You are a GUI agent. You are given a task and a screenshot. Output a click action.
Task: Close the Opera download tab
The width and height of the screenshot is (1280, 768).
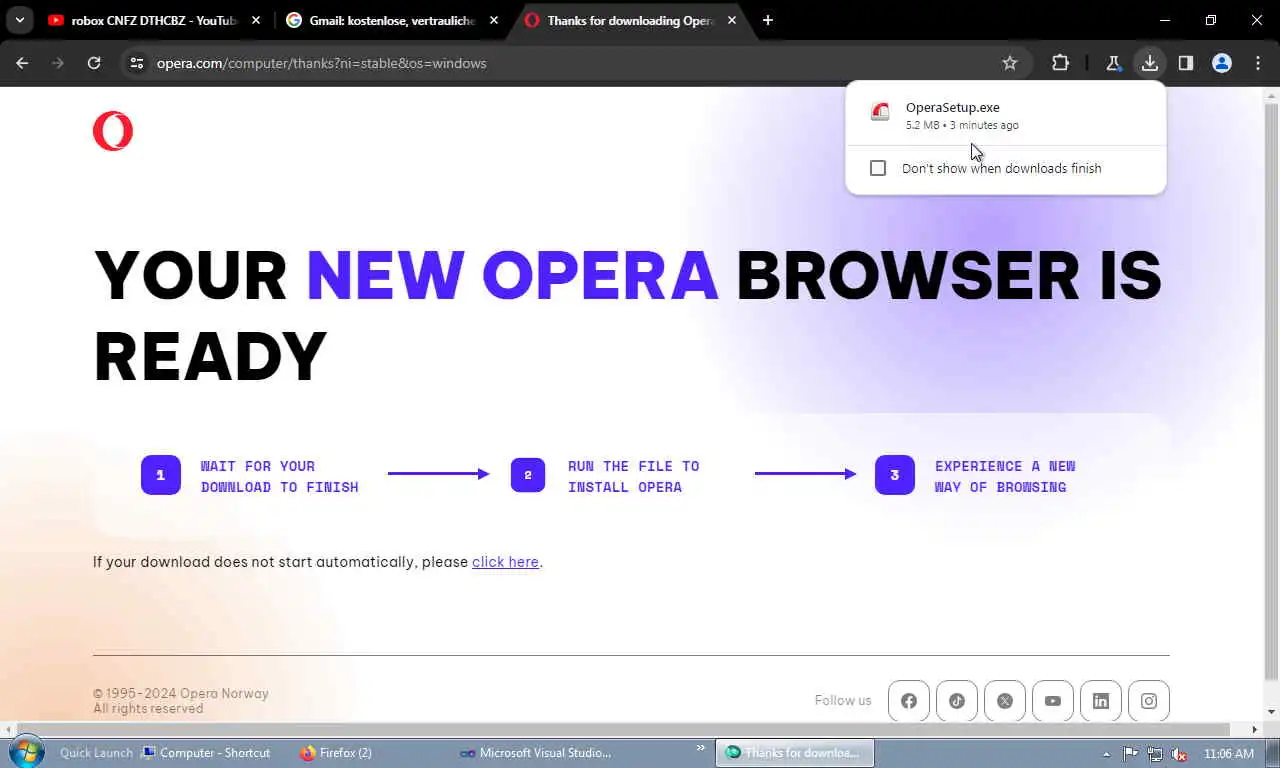pyautogui.click(x=732, y=20)
